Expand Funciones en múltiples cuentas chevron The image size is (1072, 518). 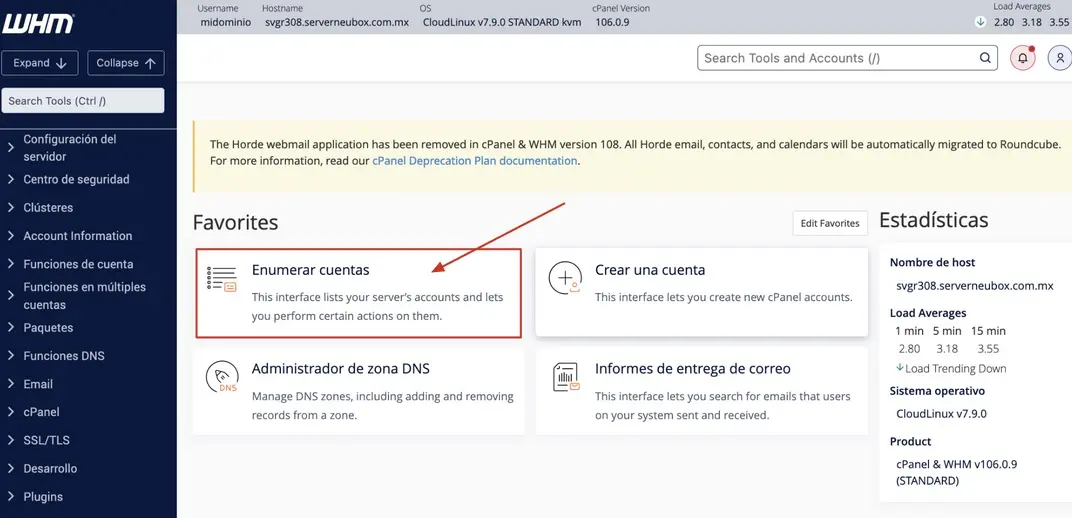pyautogui.click(x=10, y=296)
